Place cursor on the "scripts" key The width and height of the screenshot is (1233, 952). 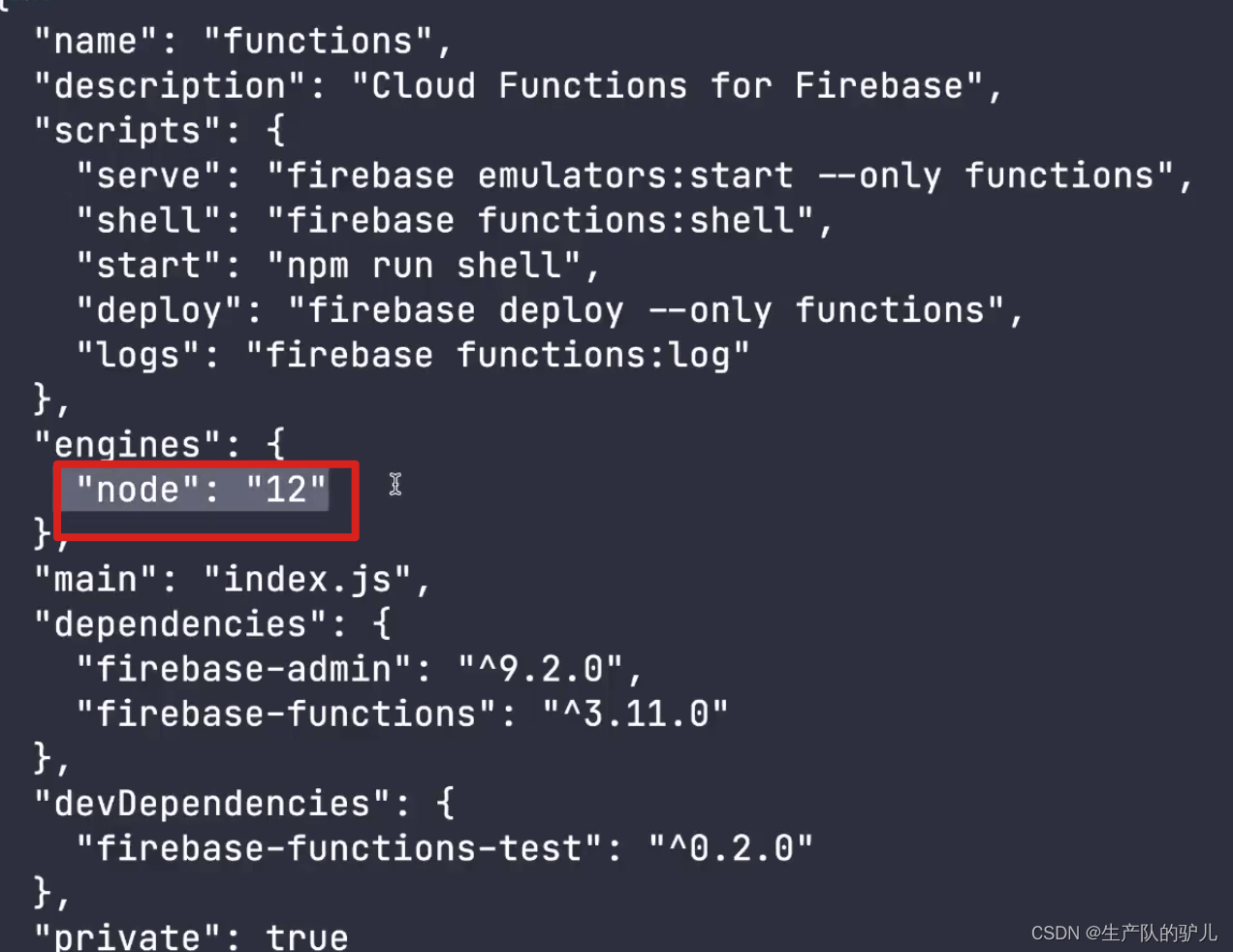coord(127,131)
